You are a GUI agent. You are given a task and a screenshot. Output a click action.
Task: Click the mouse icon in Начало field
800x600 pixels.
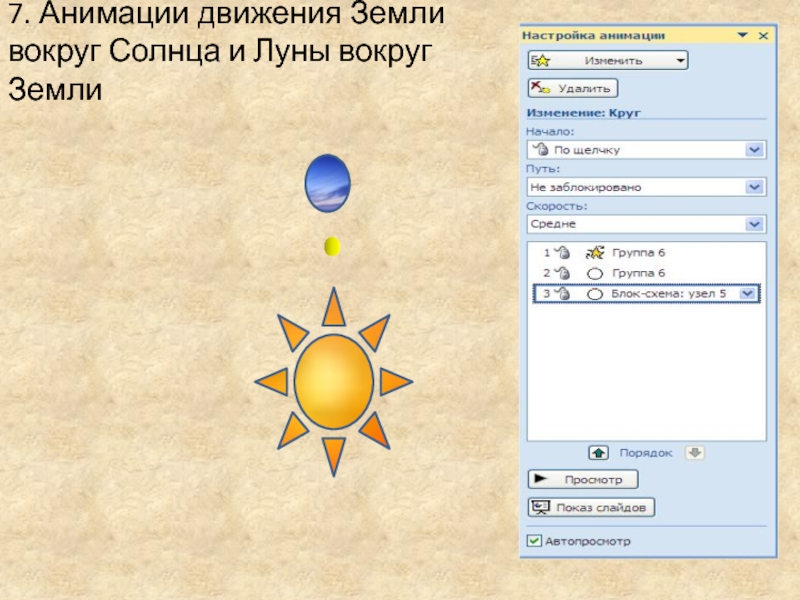pyautogui.click(x=540, y=149)
